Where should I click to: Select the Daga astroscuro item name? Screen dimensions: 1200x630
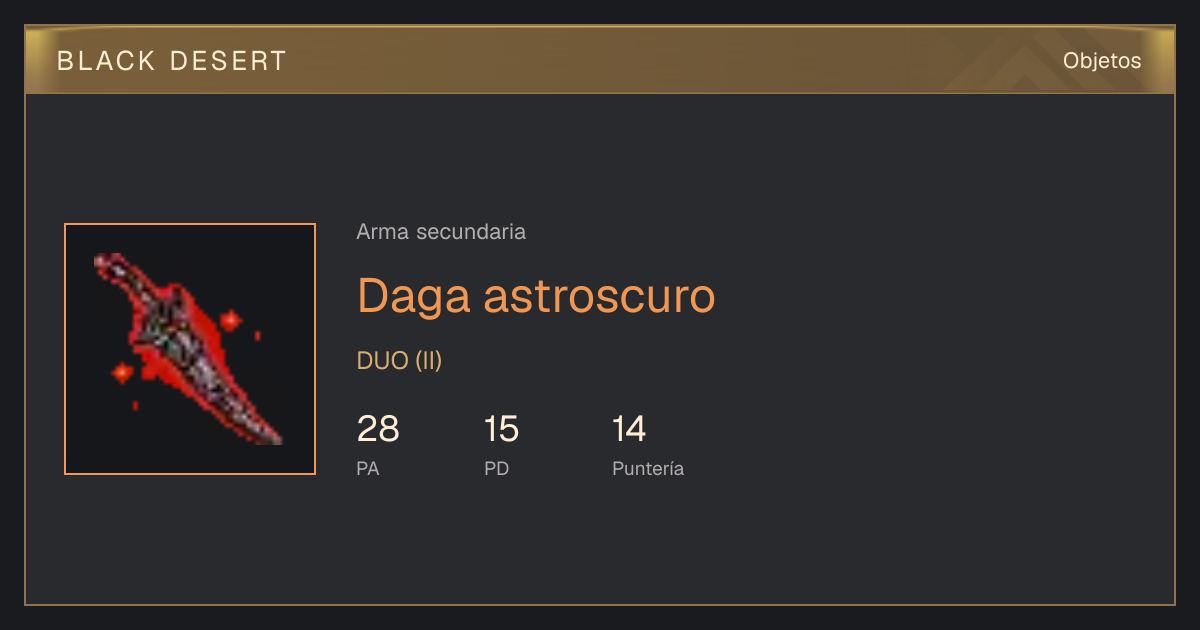point(536,295)
